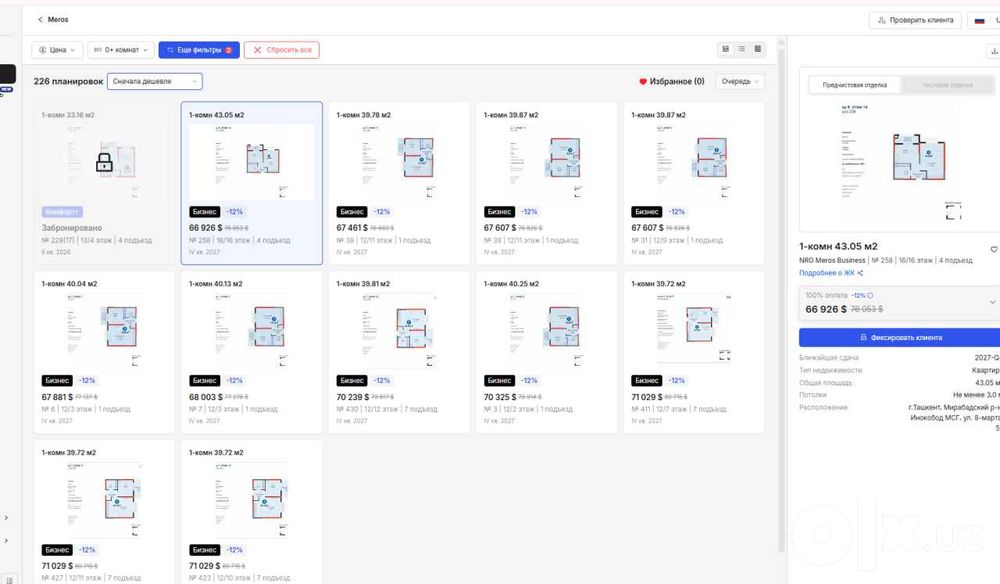The image size is (1000, 584).
Task: Select the Чистовая отделка tab
Action: [948, 85]
